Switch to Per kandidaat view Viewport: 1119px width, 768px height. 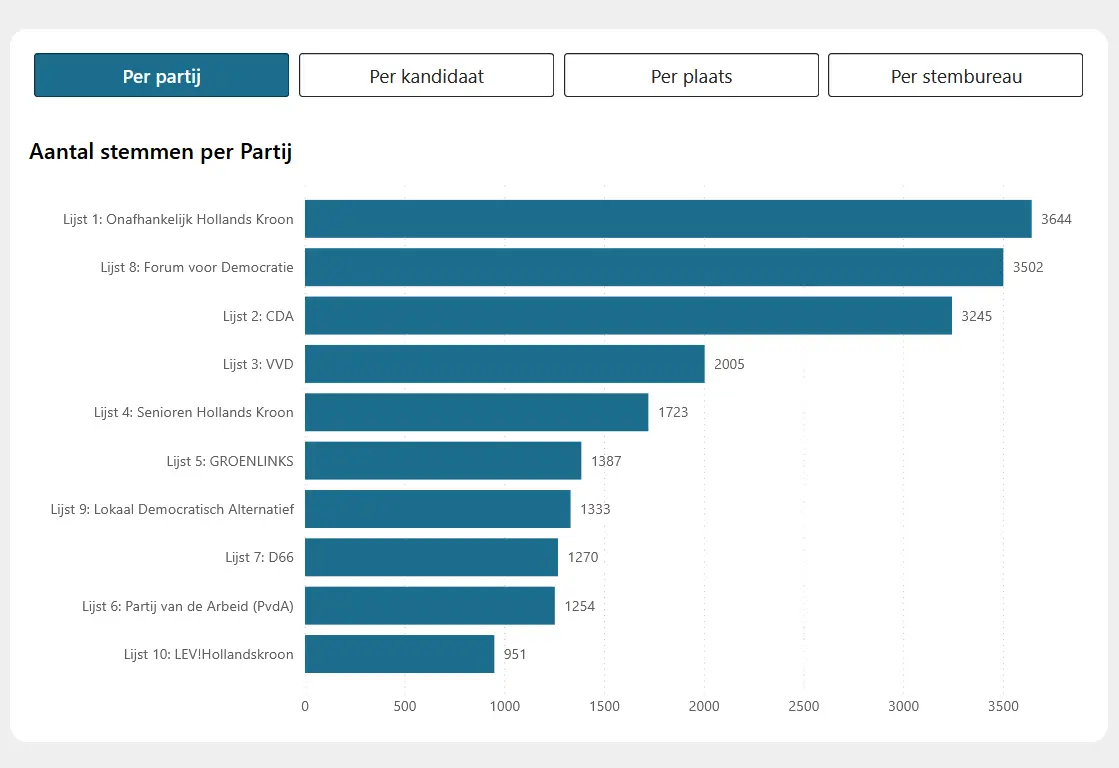[426, 76]
